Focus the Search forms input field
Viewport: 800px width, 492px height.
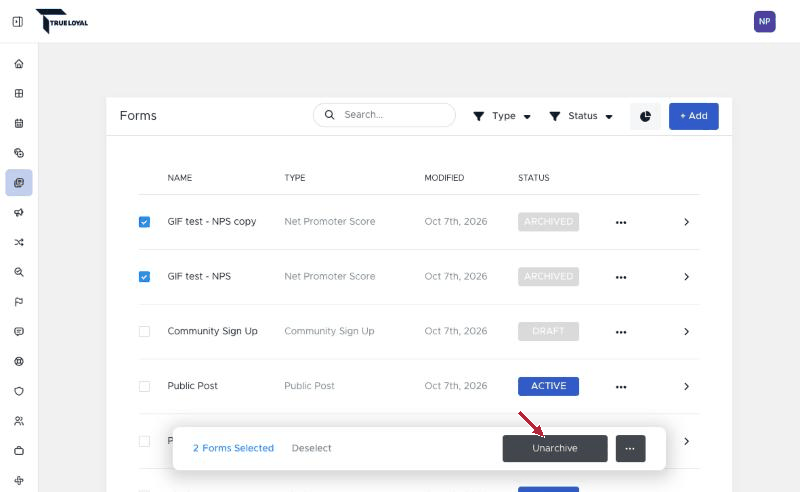click(384, 115)
